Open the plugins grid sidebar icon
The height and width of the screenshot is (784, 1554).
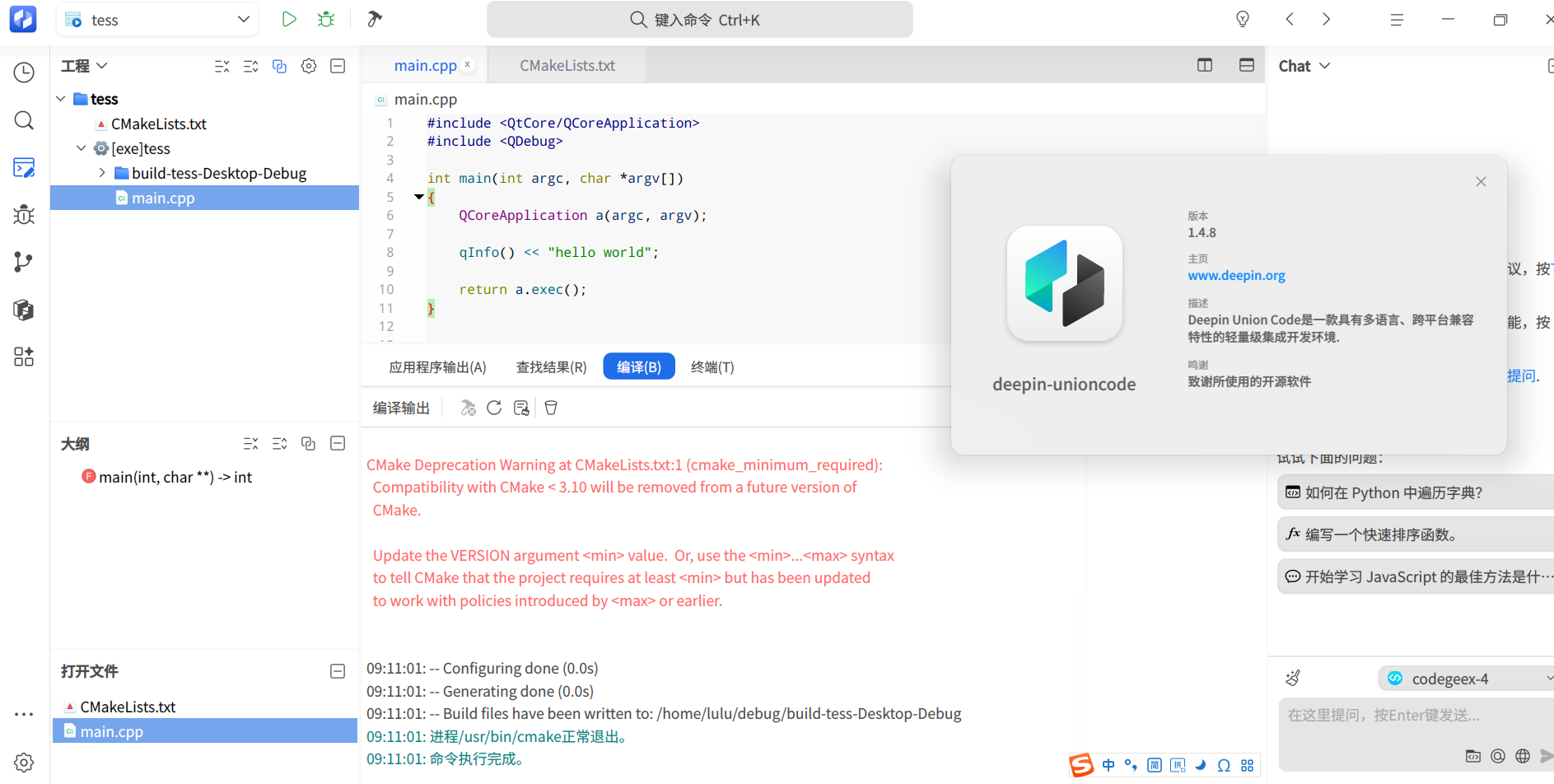(x=24, y=357)
